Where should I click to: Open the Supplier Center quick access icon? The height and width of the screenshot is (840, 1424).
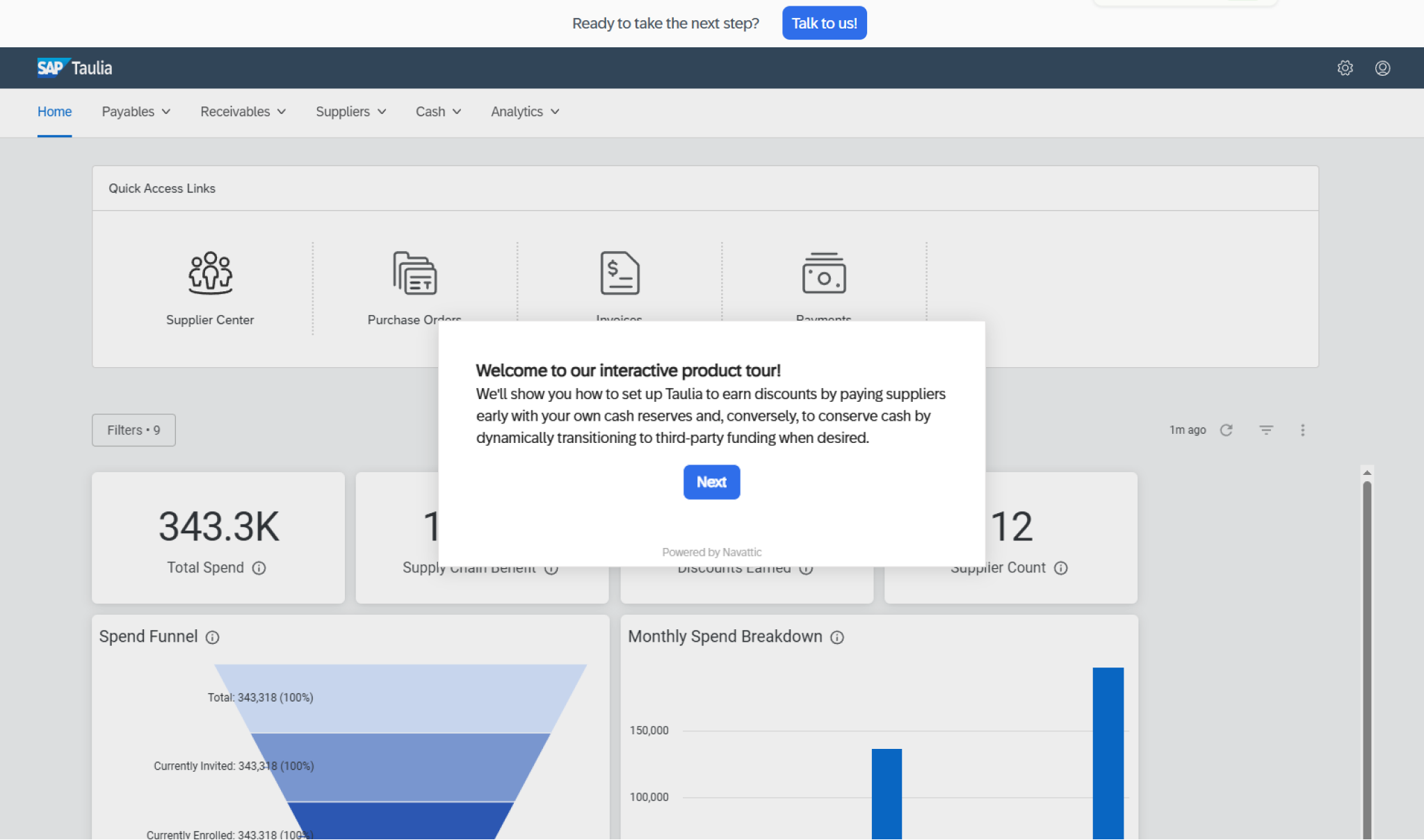[x=210, y=273]
